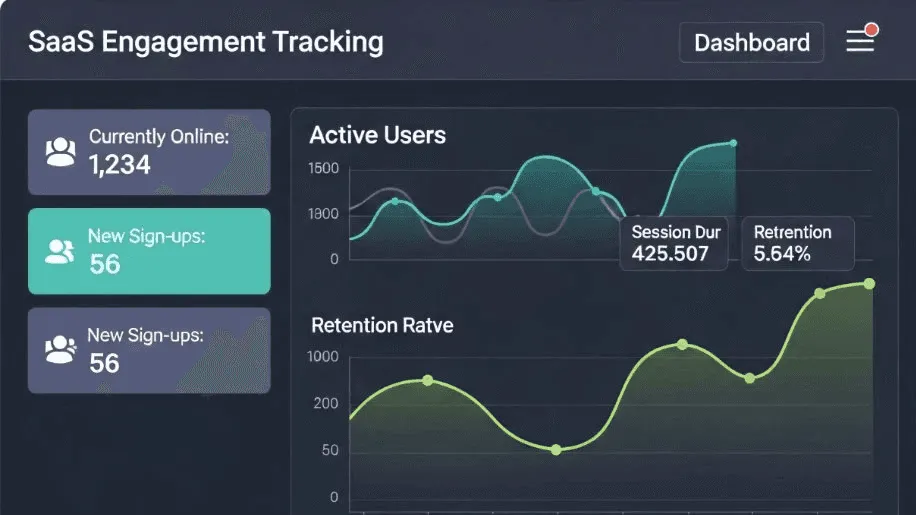Click the lowest green point on Retention chart
Viewport: 916px width, 515px height.
pos(556,450)
